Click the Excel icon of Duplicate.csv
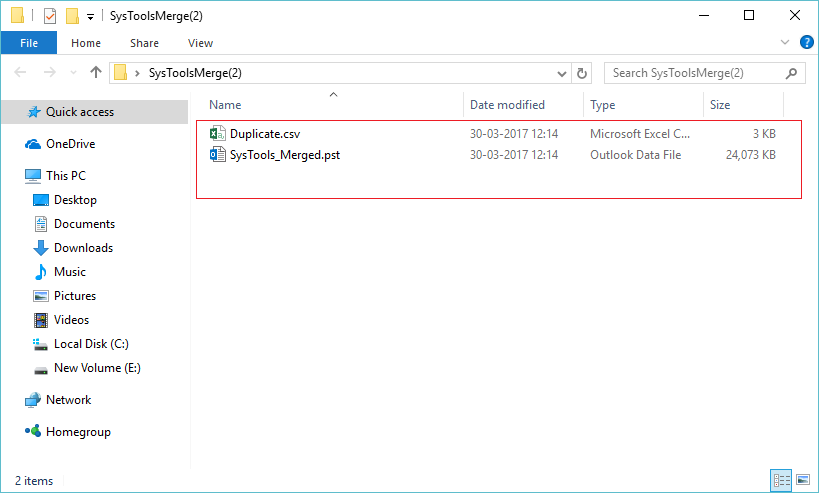This screenshot has width=819, height=493. (217, 134)
